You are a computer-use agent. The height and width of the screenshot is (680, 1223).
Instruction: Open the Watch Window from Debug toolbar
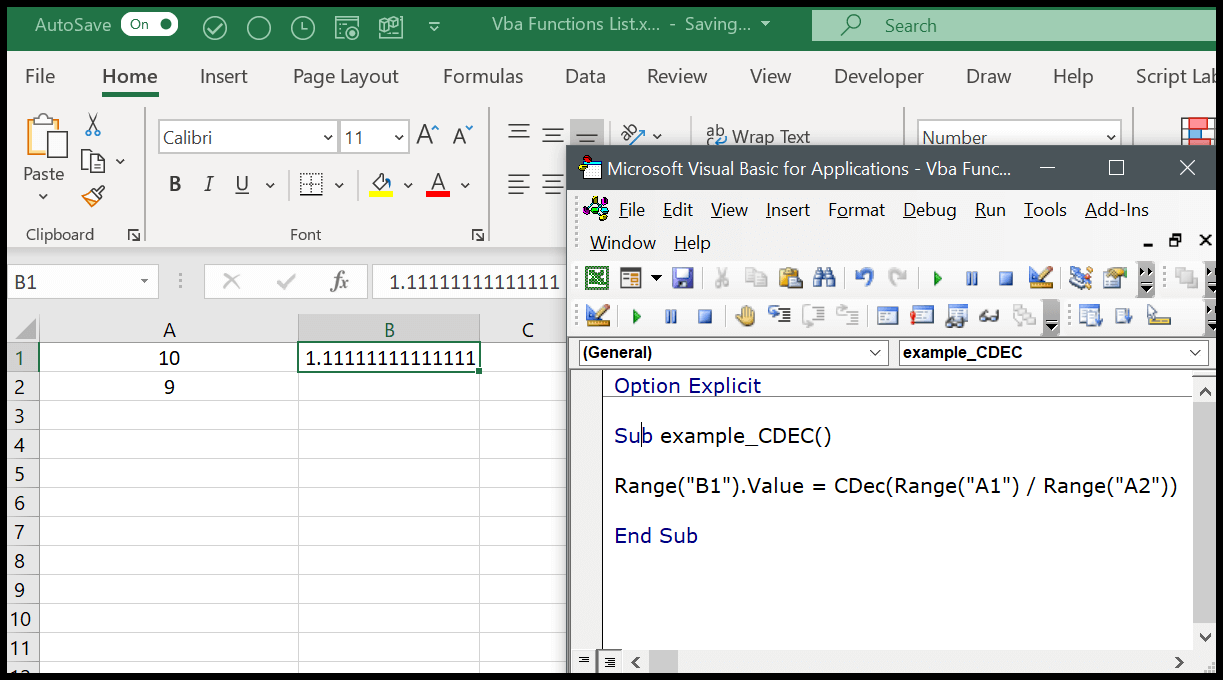[x=955, y=316]
